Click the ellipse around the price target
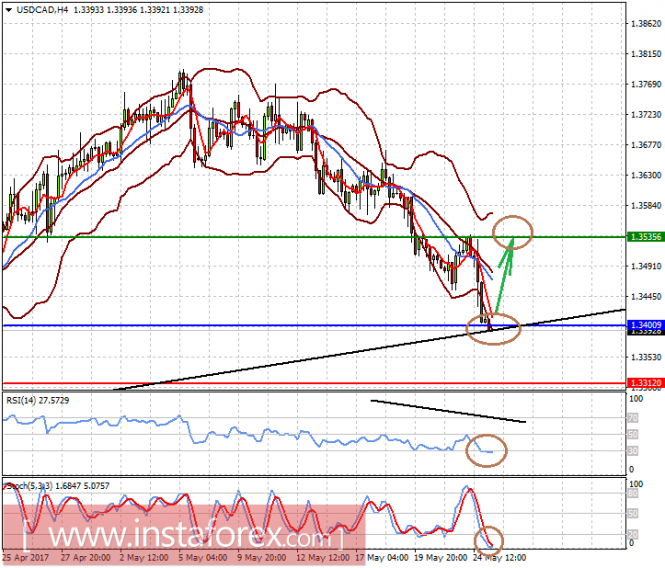The width and height of the screenshot is (665, 568). pos(512,232)
